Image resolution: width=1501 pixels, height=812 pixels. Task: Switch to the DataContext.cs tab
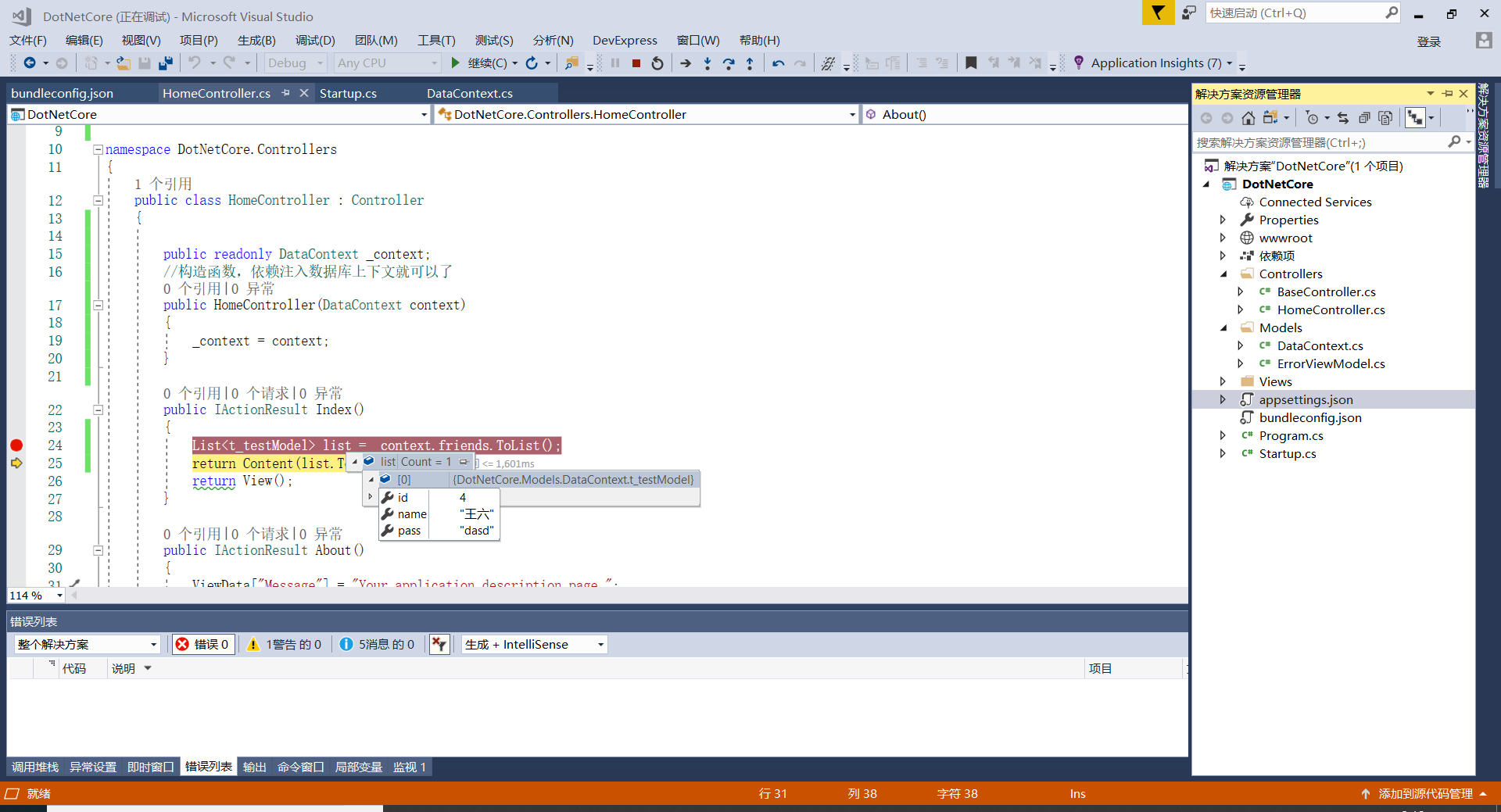click(470, 93)
